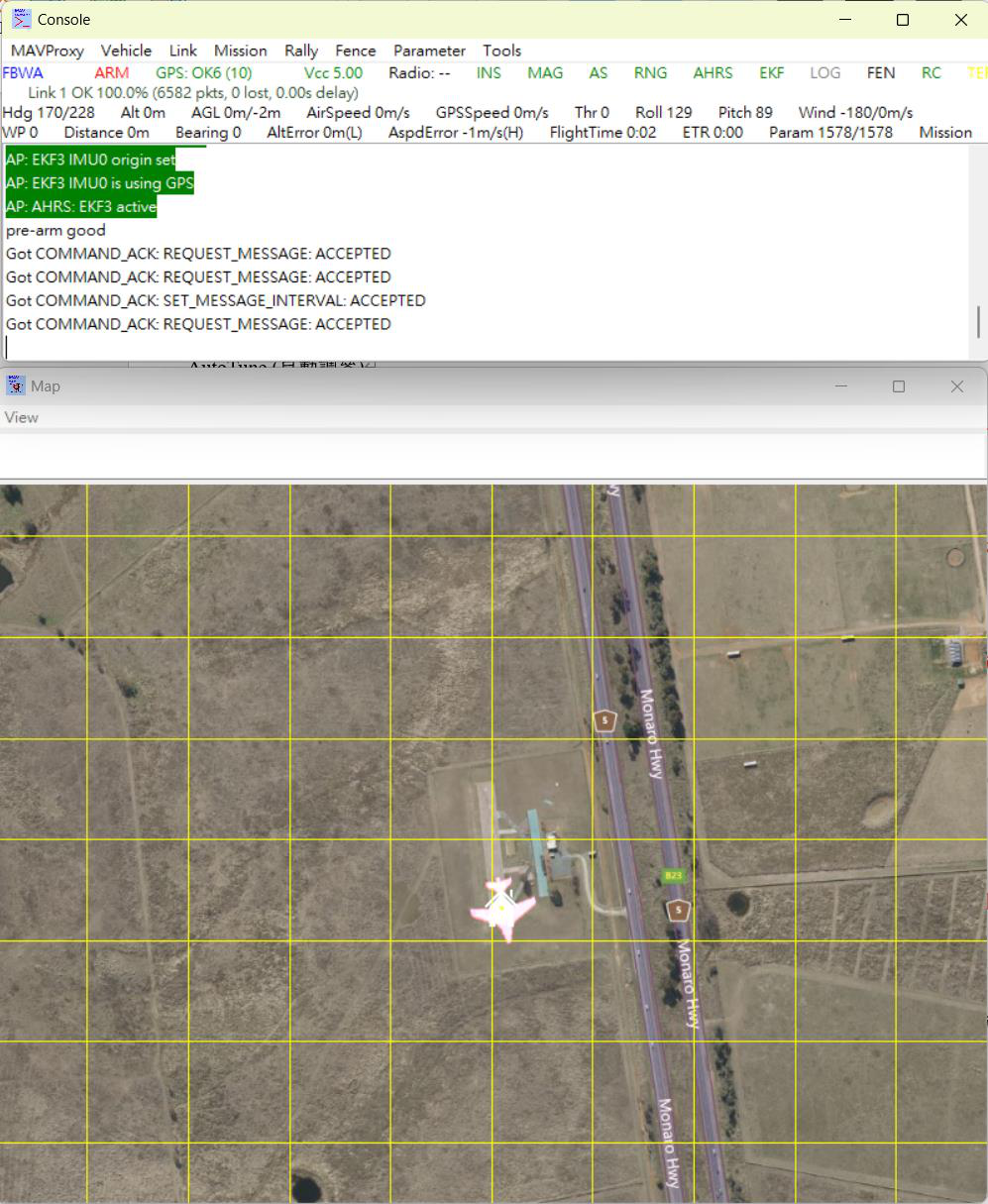Click the RNG sensor status
The image size is (988, 1204).
click(x=651, y=72)
